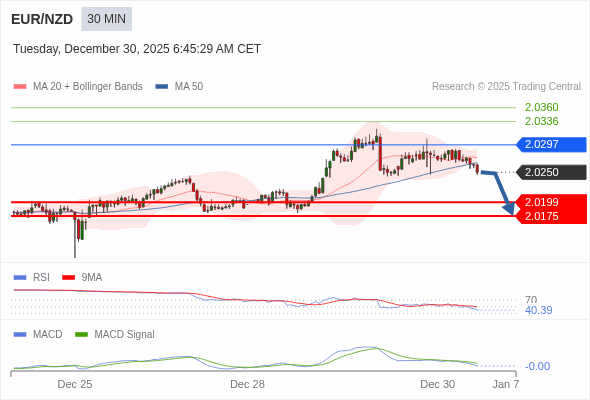Click the red 2.0199 support price tag
Viewport: 590px width, 400px height.
[x=551, y=202]
